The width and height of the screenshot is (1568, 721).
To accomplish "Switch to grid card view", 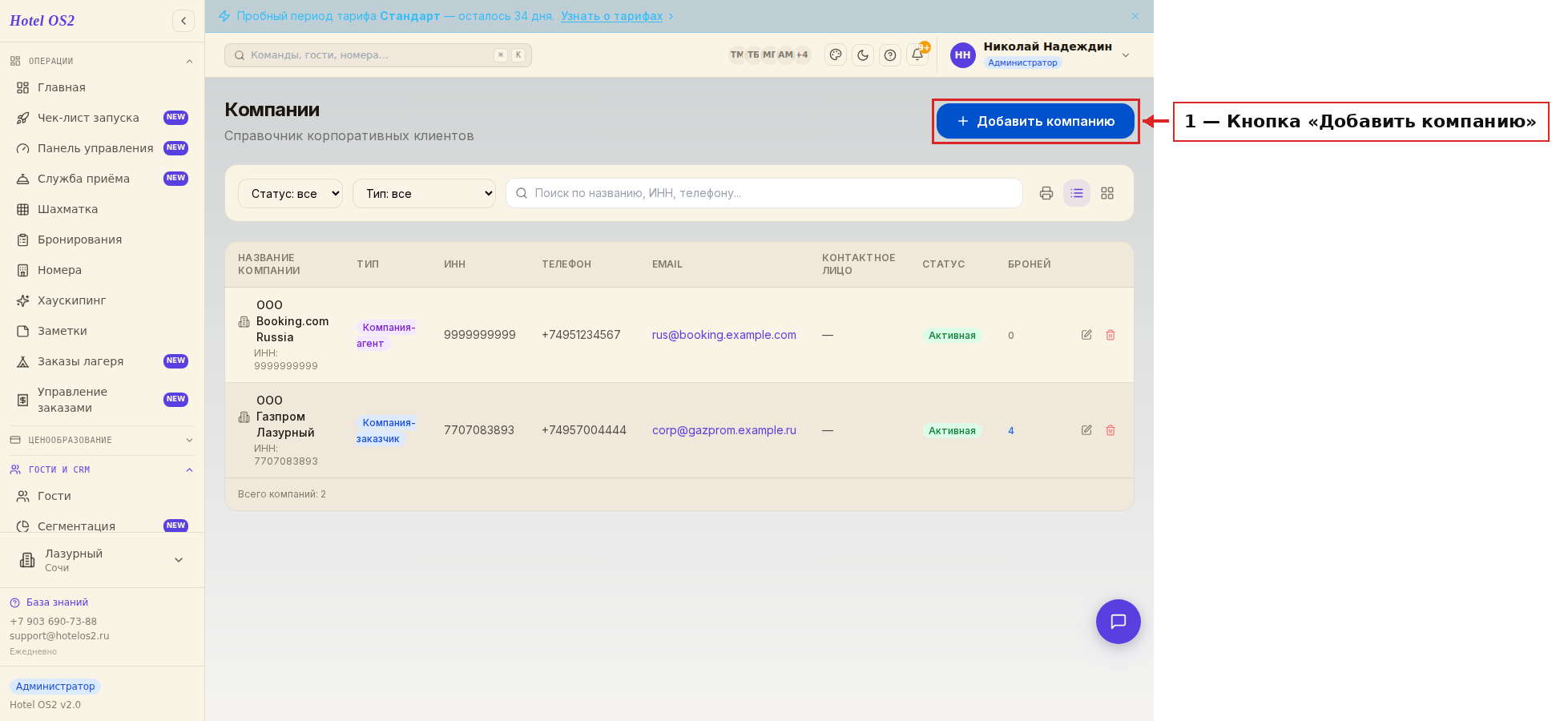I will tap(1107, 193).
